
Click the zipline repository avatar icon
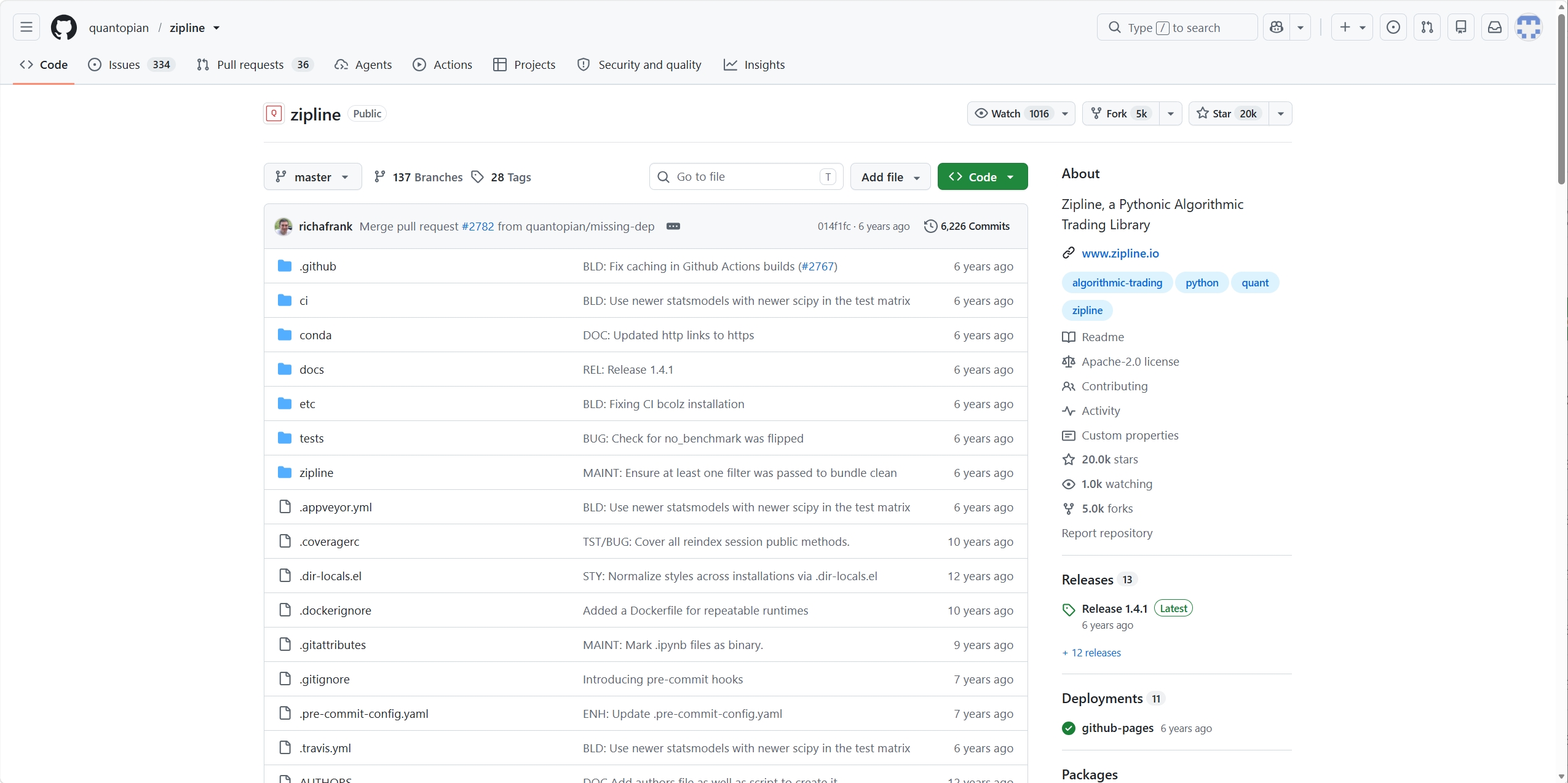coord(274,114)
